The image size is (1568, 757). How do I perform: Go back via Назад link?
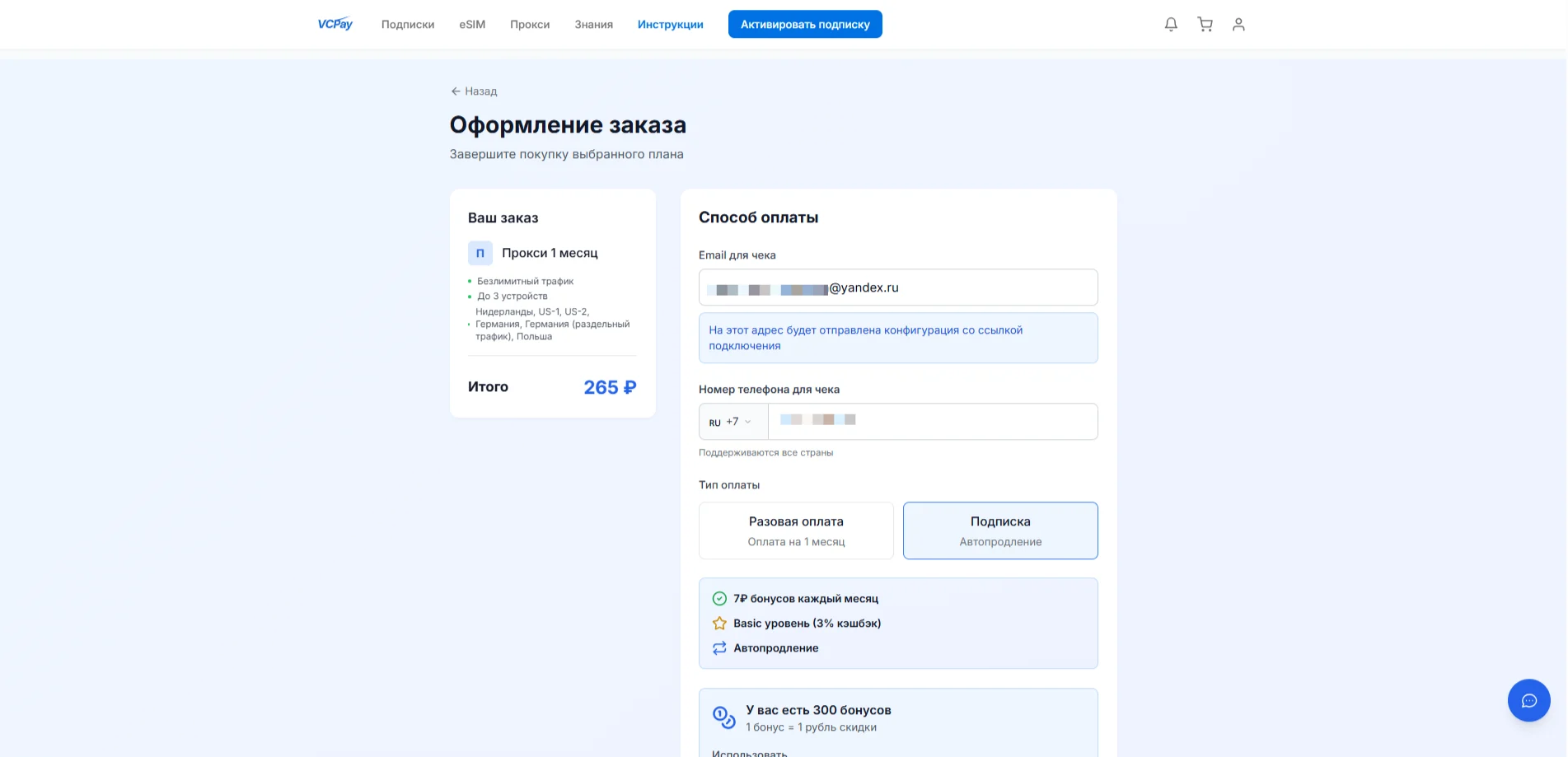474,91
